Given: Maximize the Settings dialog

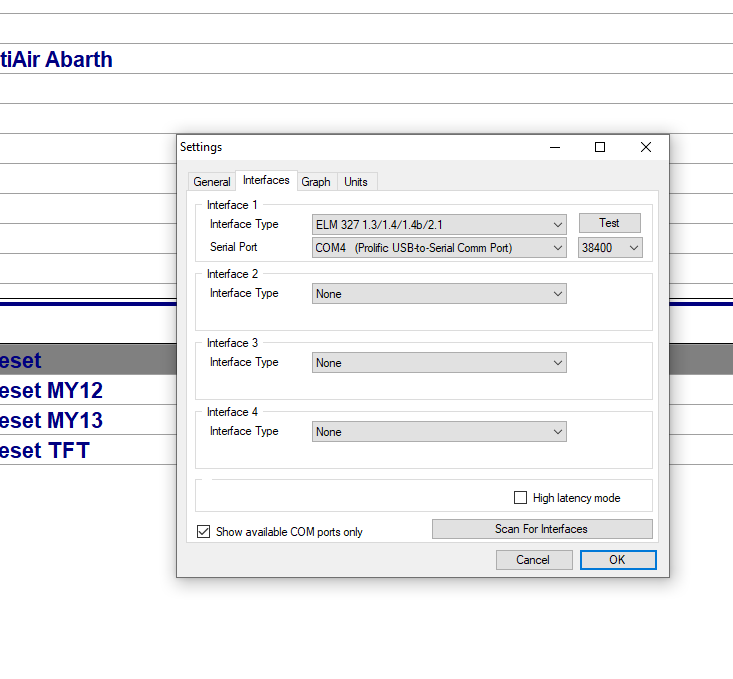Looking at the screenshot, I should point(600,147).
